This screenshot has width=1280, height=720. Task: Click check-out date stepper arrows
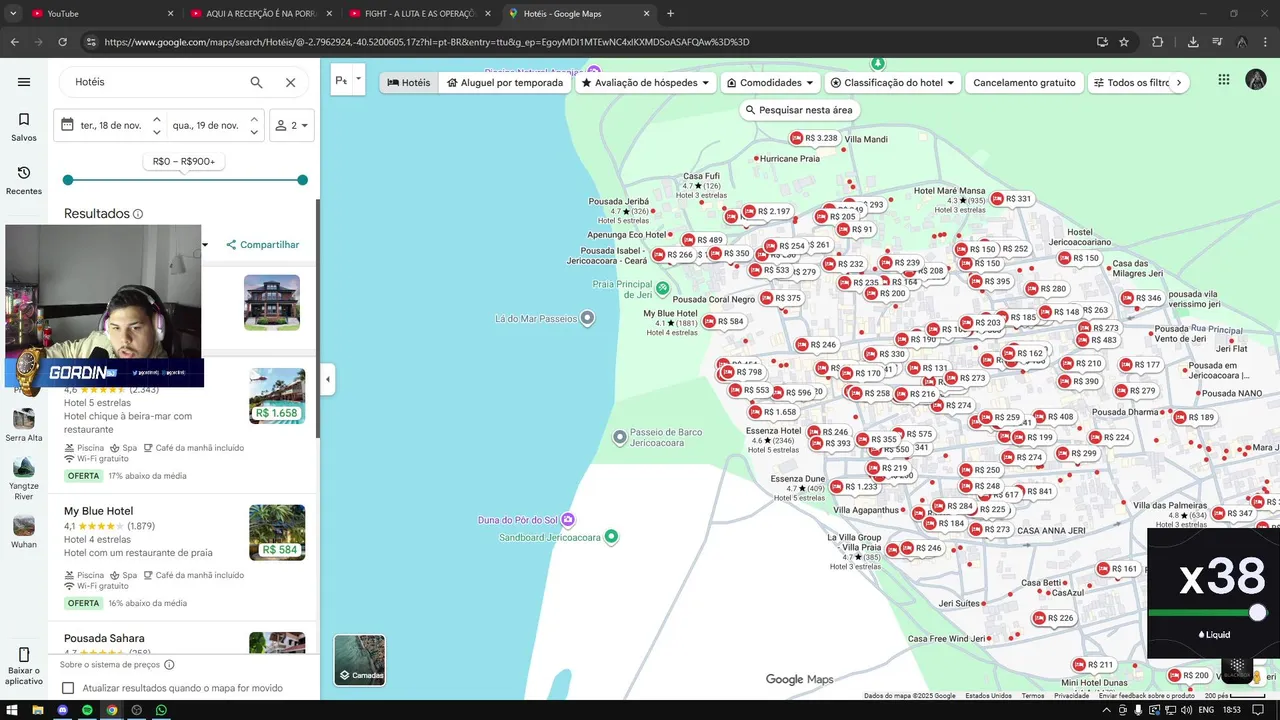click(x=254, y=125)
